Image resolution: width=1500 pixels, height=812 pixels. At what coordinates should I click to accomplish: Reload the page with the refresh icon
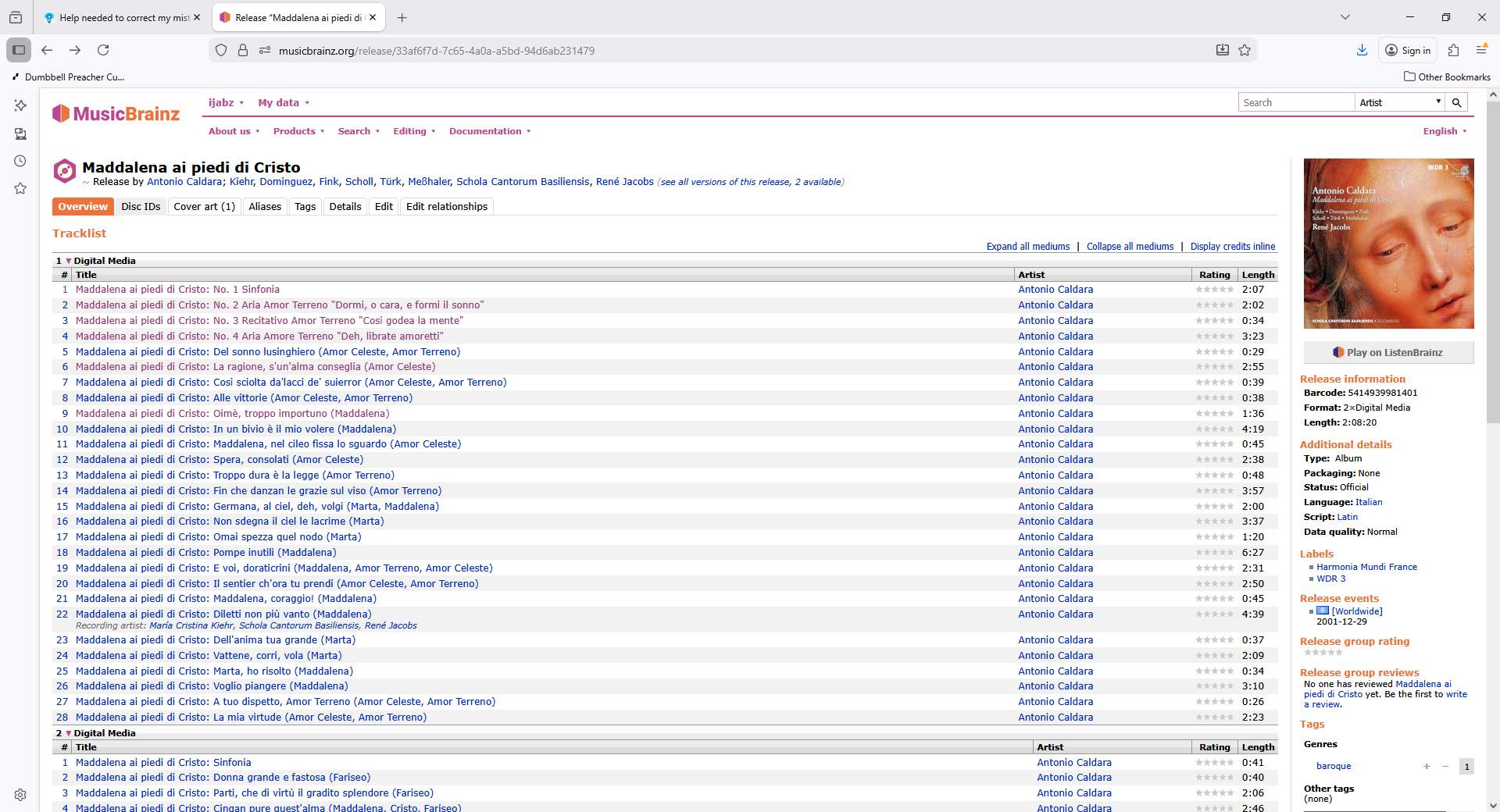tap(103, 51)
